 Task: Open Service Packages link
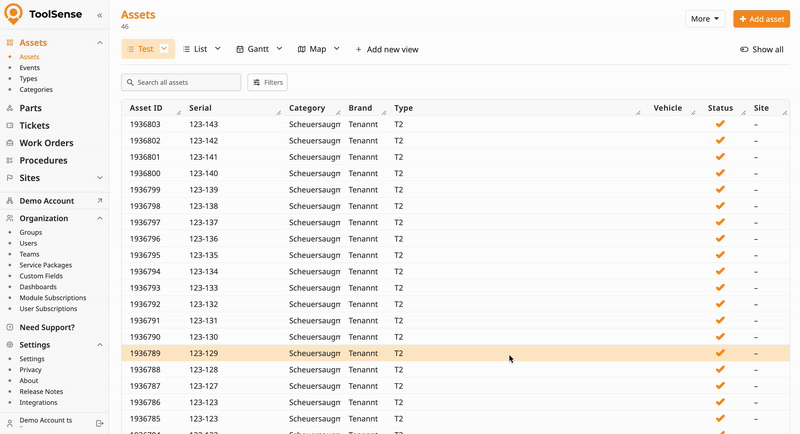tap(45, 265)
